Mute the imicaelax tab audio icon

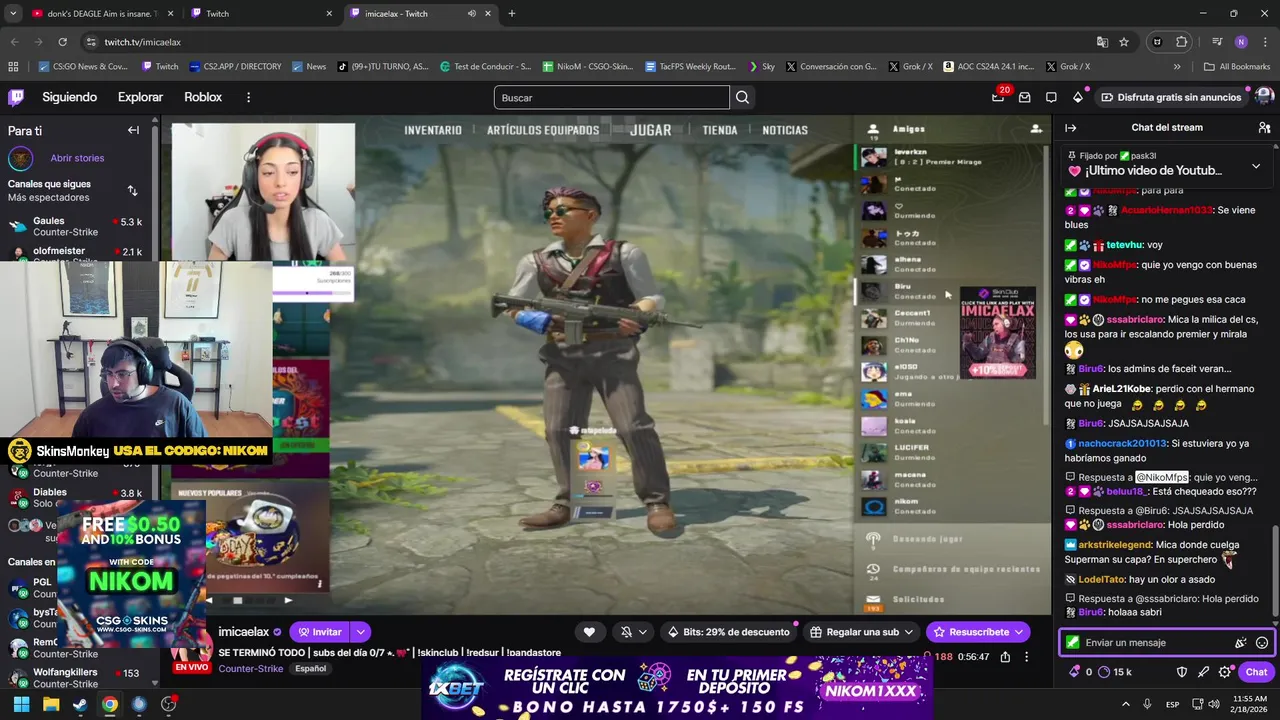click(471, 14)
